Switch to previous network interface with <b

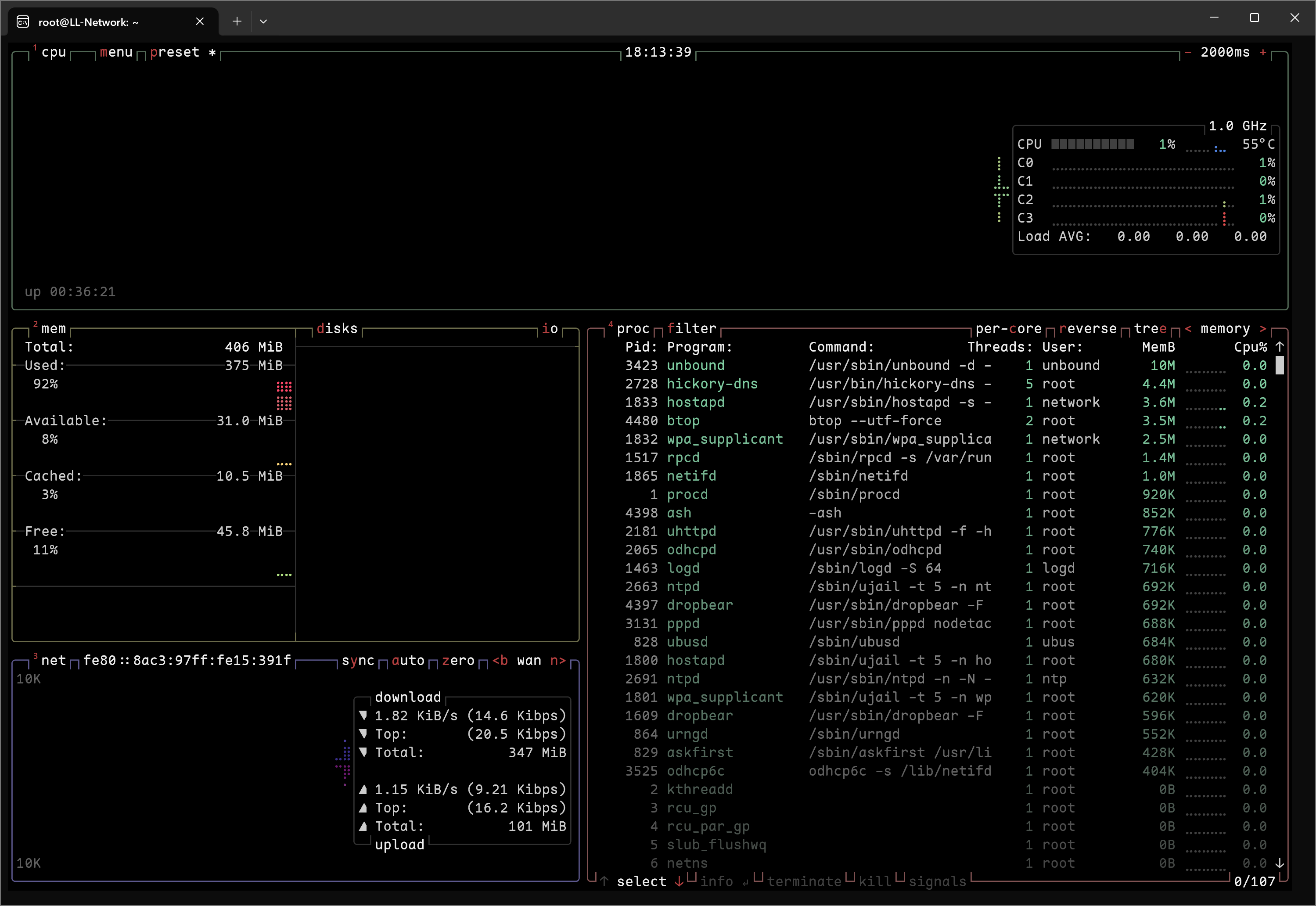[500, 661]
